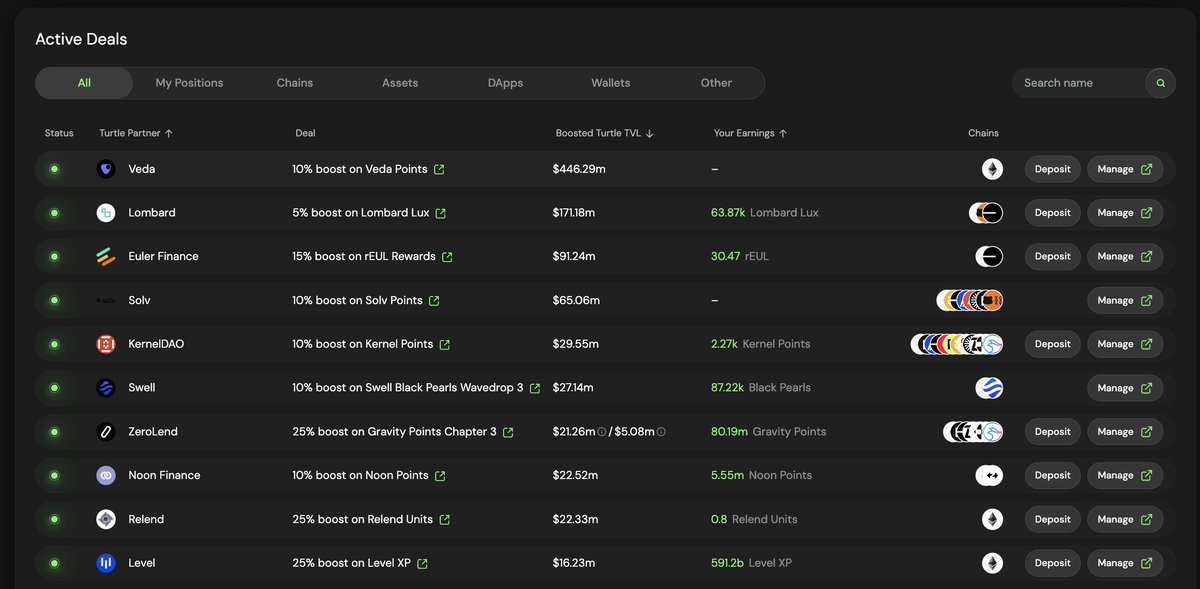
Task: Click the Solv partner logo
Action: click(106, 300)
